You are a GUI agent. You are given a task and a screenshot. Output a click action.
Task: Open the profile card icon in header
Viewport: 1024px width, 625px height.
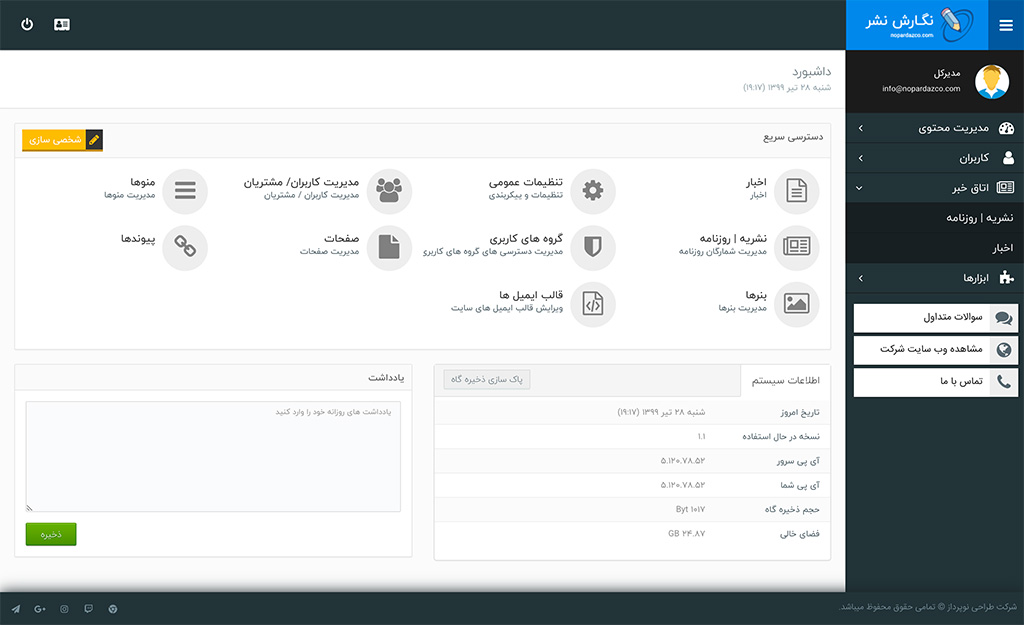click(x=62, y=24)
